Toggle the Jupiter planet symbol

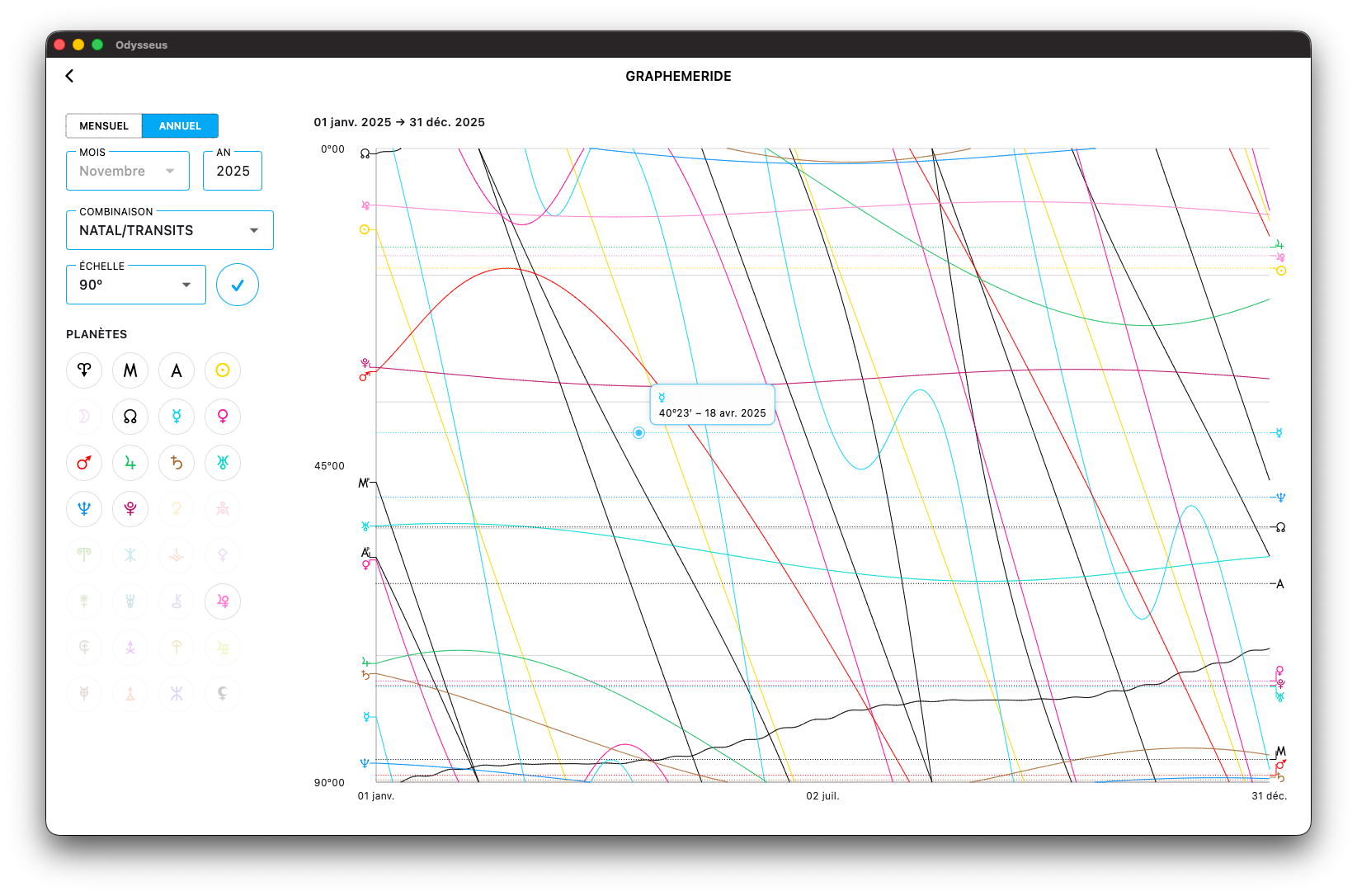pyautogui.click(x=130, y=463)
